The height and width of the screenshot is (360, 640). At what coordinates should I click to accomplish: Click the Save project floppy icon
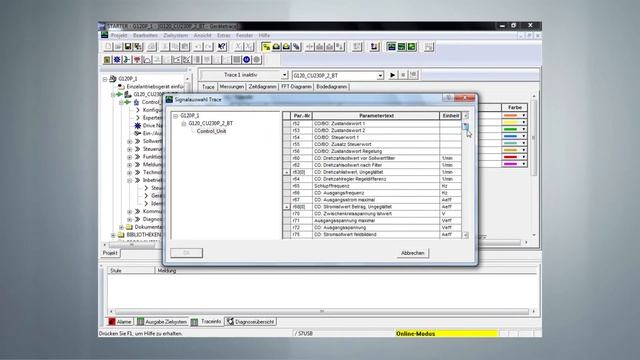pyautogui.click(x=128, y=47)
